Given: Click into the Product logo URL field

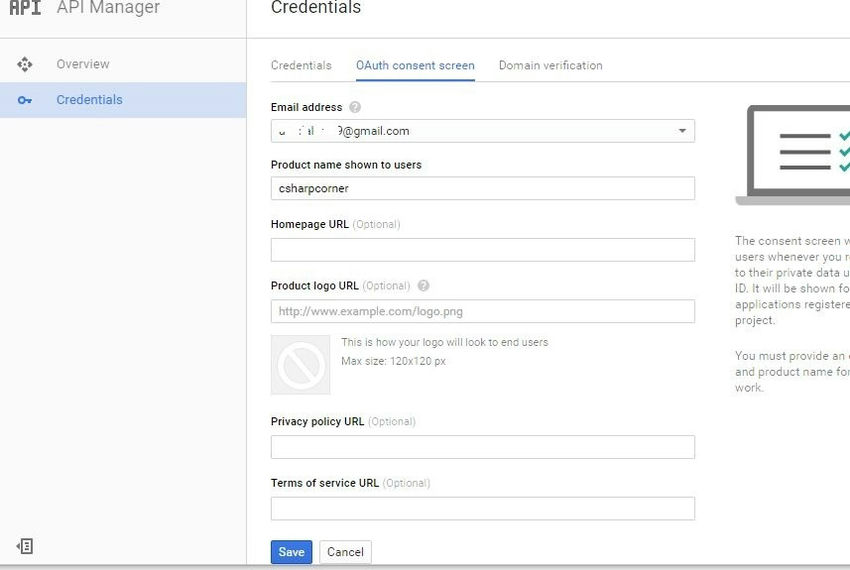Looking at the screenshot, I should [482, 311].
